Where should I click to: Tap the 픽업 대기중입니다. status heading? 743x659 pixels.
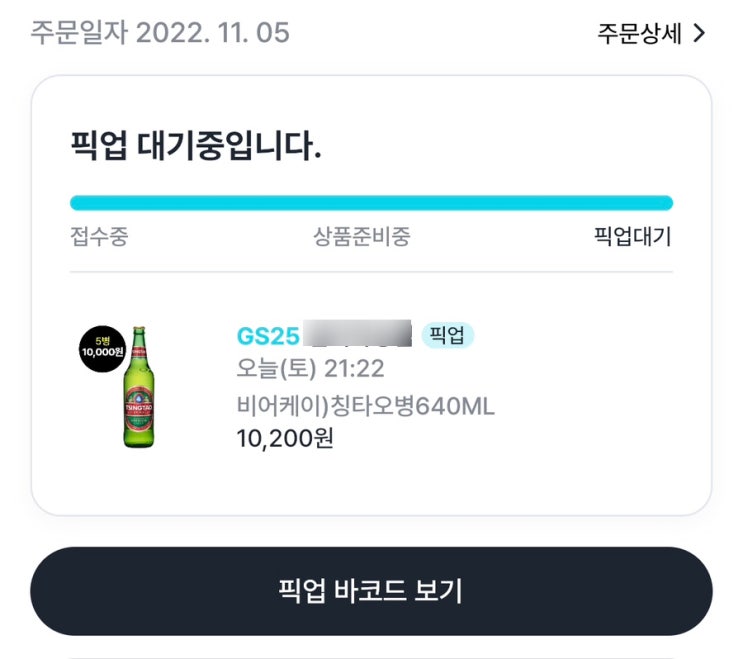click(196, 147)
